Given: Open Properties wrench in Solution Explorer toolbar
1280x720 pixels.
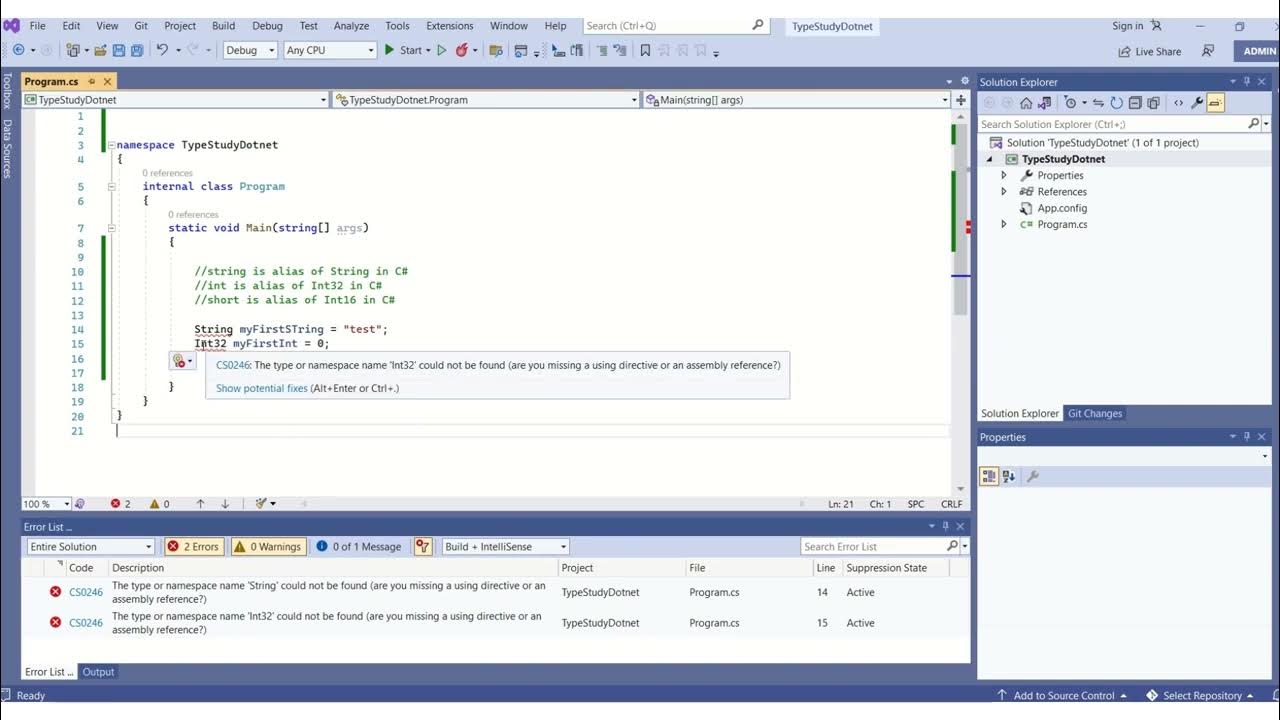Looking at the screenshot, I should pos(1197,102).
